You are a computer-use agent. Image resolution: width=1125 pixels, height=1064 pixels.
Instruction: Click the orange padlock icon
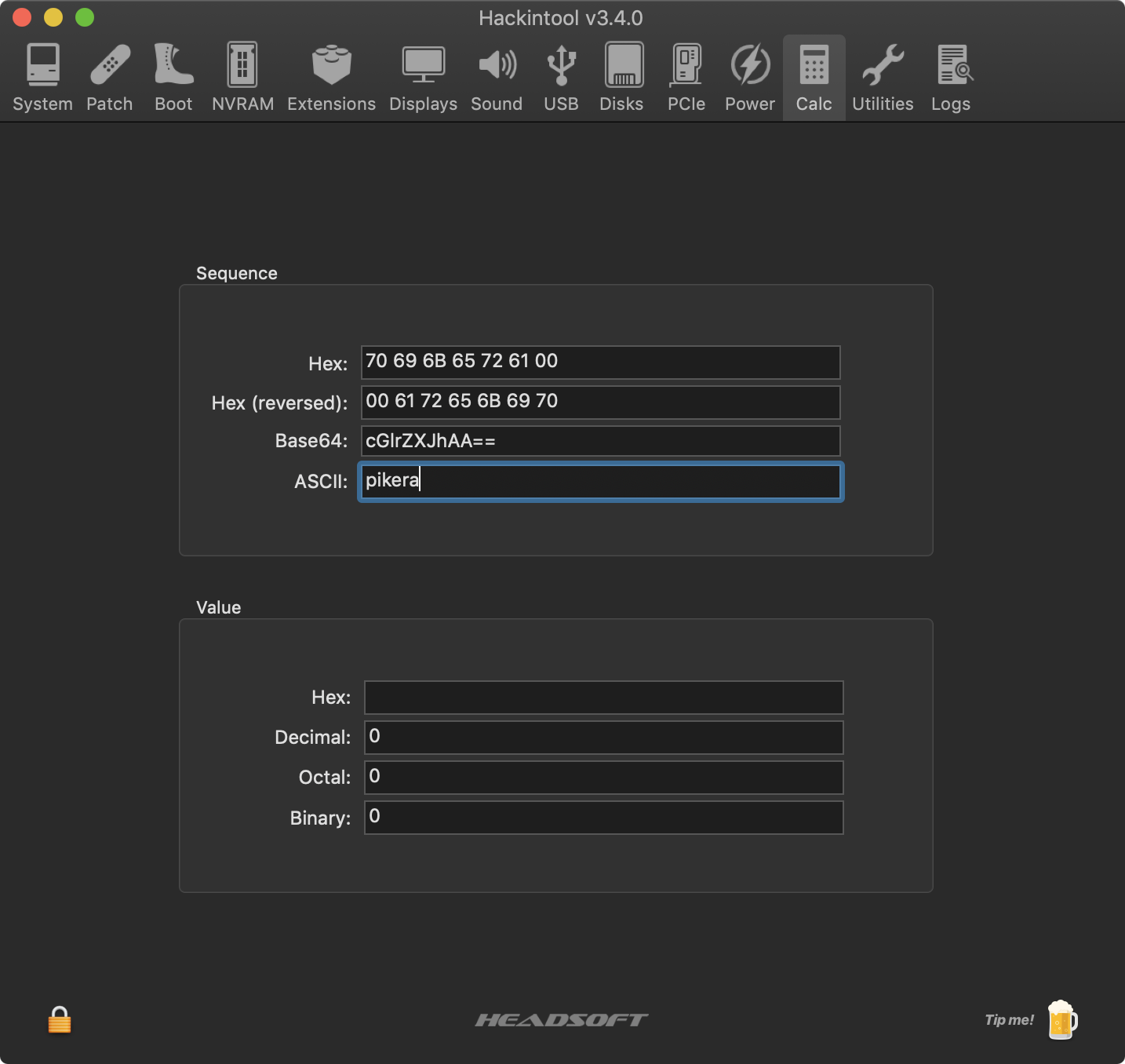coord(60,1020)
